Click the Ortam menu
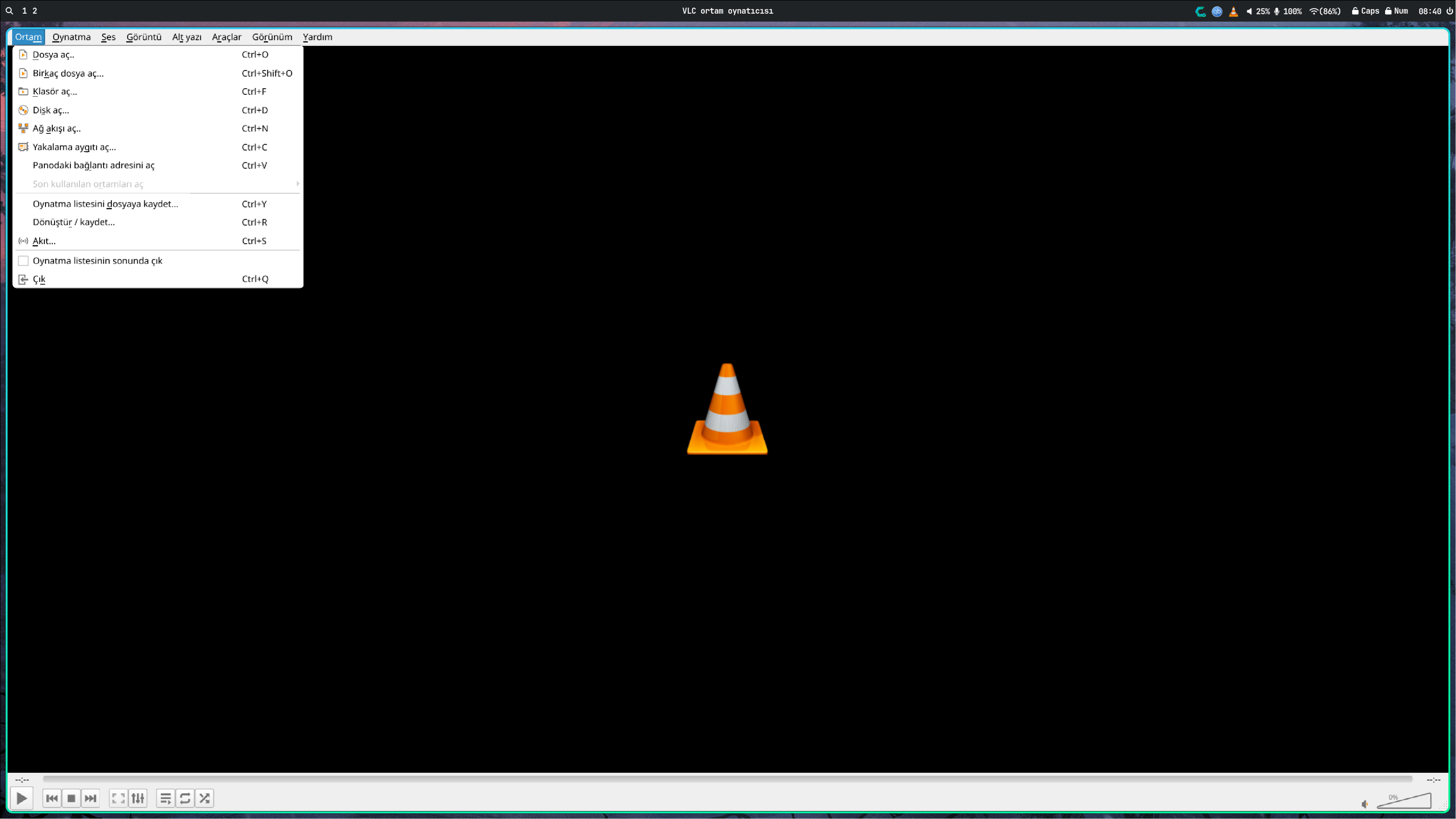Screen dimensions: 1456x819 click(28, 37)
